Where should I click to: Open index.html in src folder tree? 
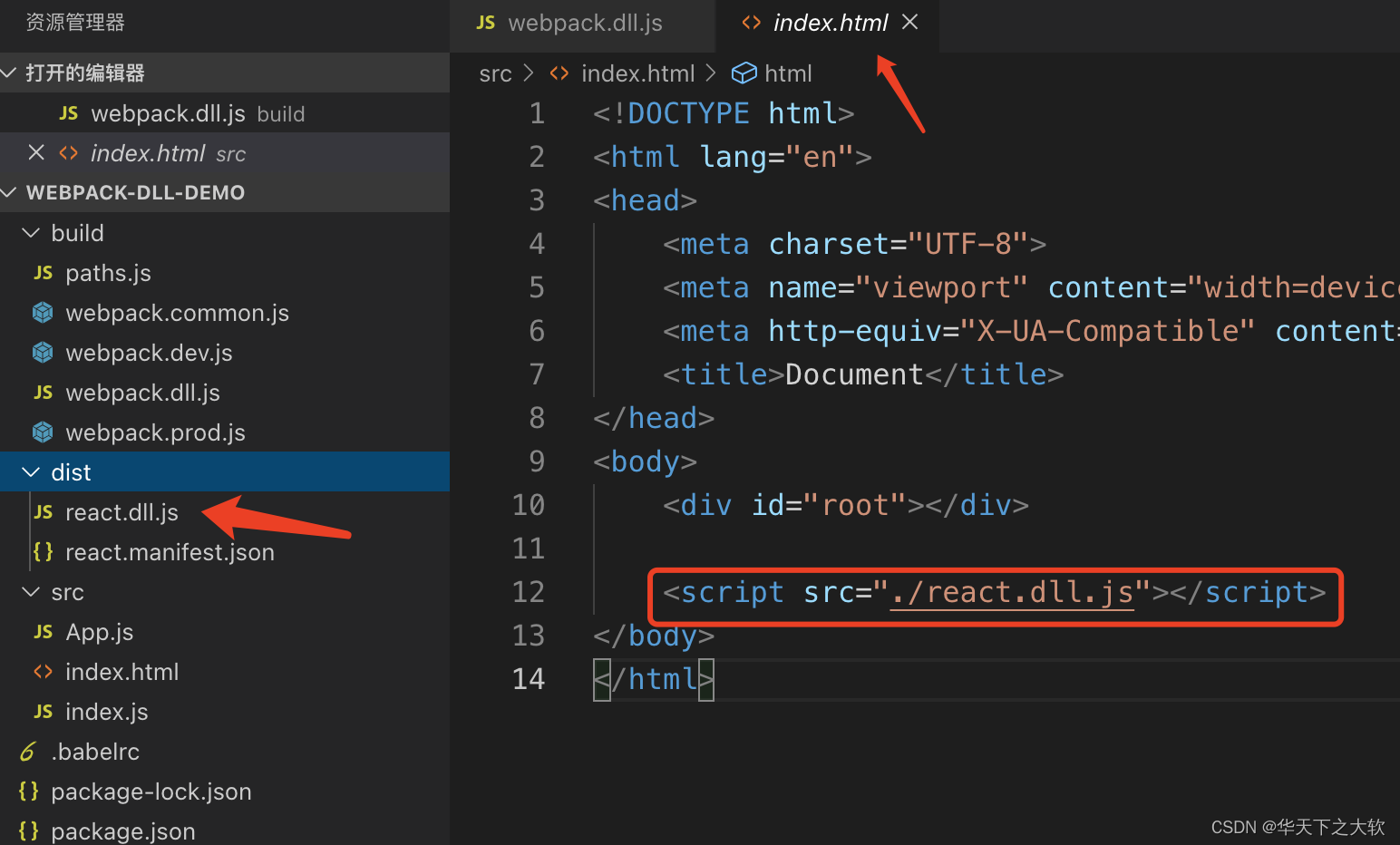pos(225,672)
